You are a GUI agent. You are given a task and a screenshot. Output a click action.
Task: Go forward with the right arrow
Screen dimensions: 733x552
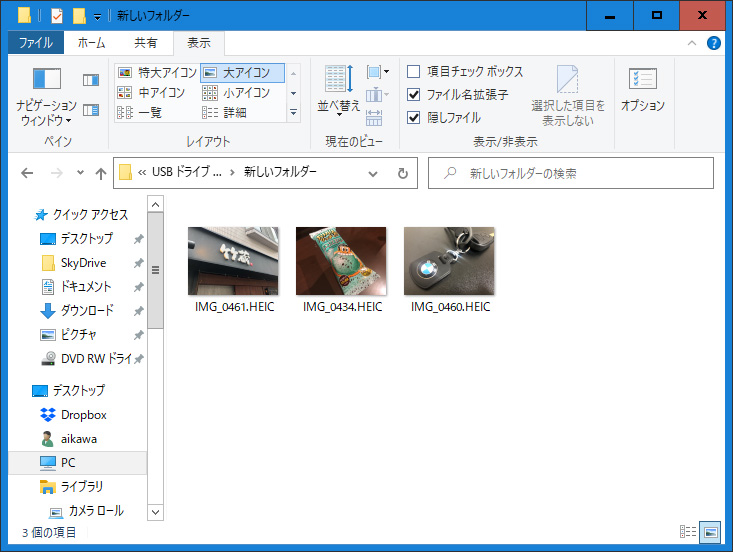57,173
